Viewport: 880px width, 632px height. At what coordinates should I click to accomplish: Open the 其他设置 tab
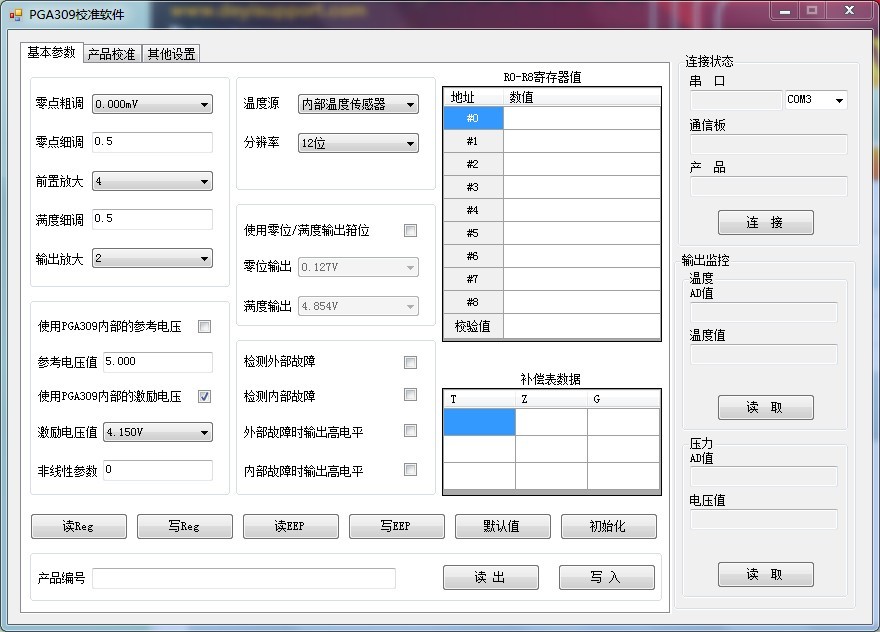[171, 54]
